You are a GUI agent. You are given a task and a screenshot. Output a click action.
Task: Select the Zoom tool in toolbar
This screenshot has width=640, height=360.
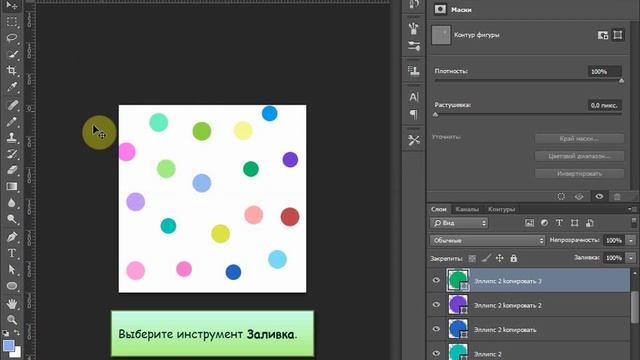point(12,320)
